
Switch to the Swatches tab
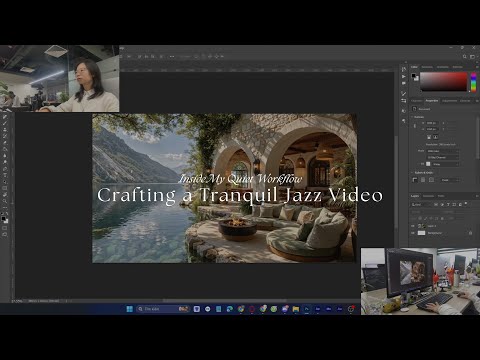427,67
